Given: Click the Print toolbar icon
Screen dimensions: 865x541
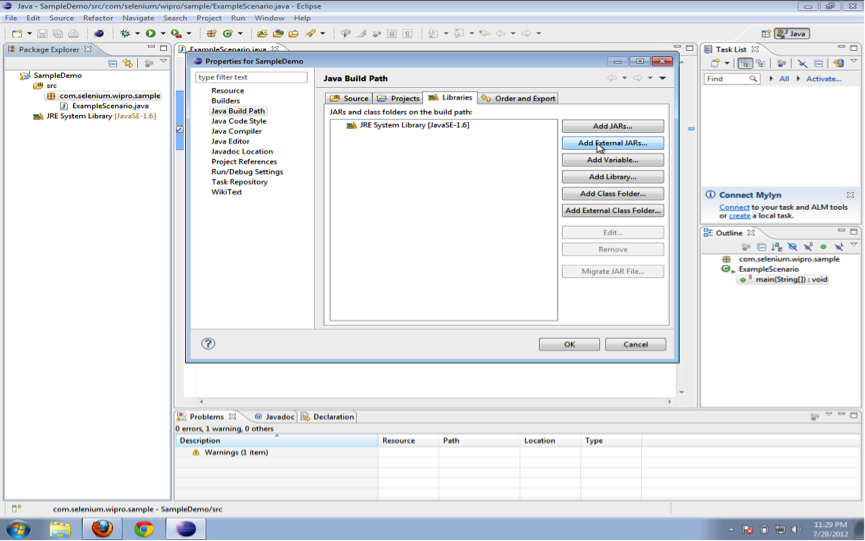Looking at the screenshot, I should pyautogui.click(x=73, y=34).
